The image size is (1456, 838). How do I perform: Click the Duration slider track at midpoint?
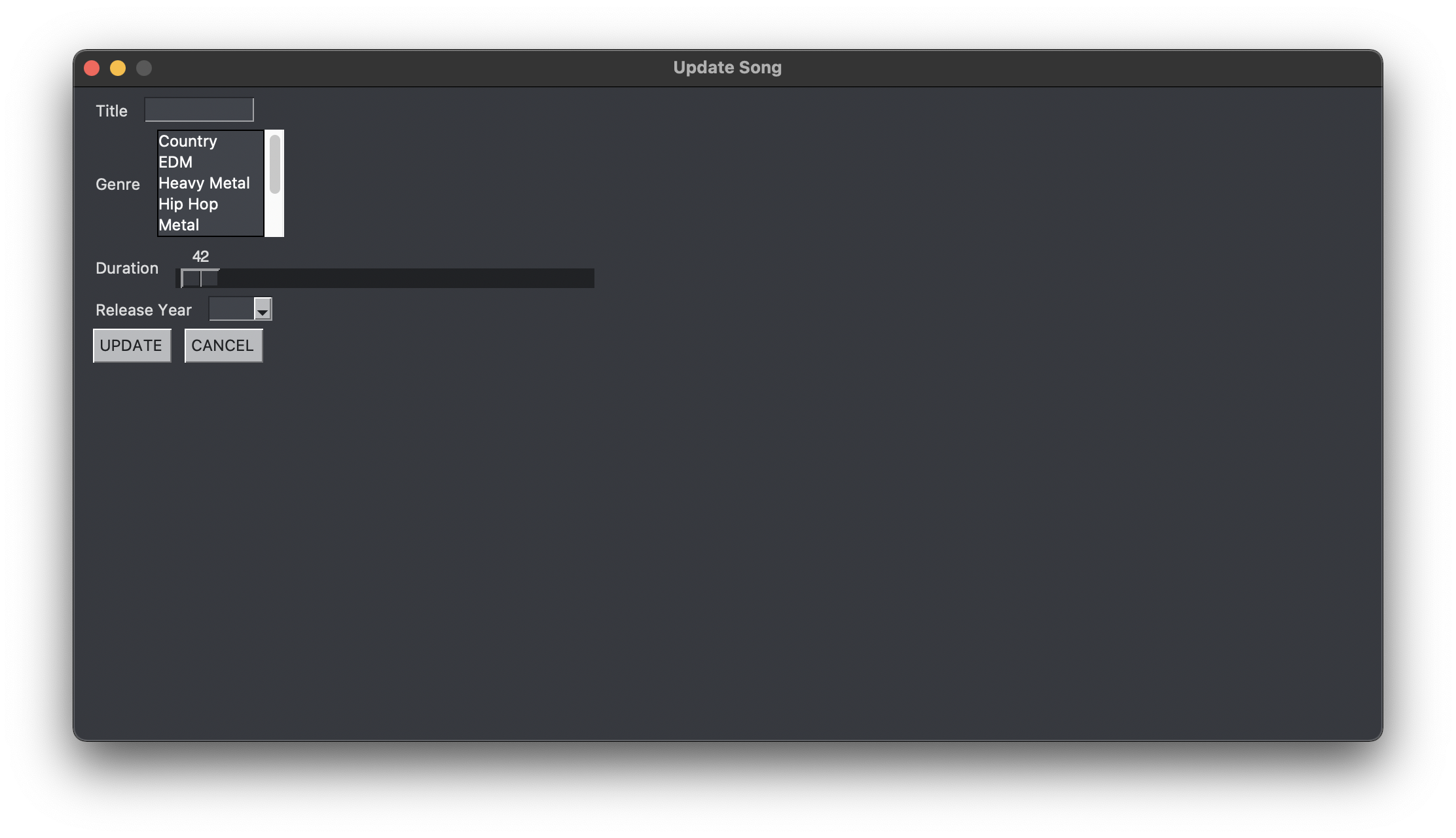(x=388, y=278)
